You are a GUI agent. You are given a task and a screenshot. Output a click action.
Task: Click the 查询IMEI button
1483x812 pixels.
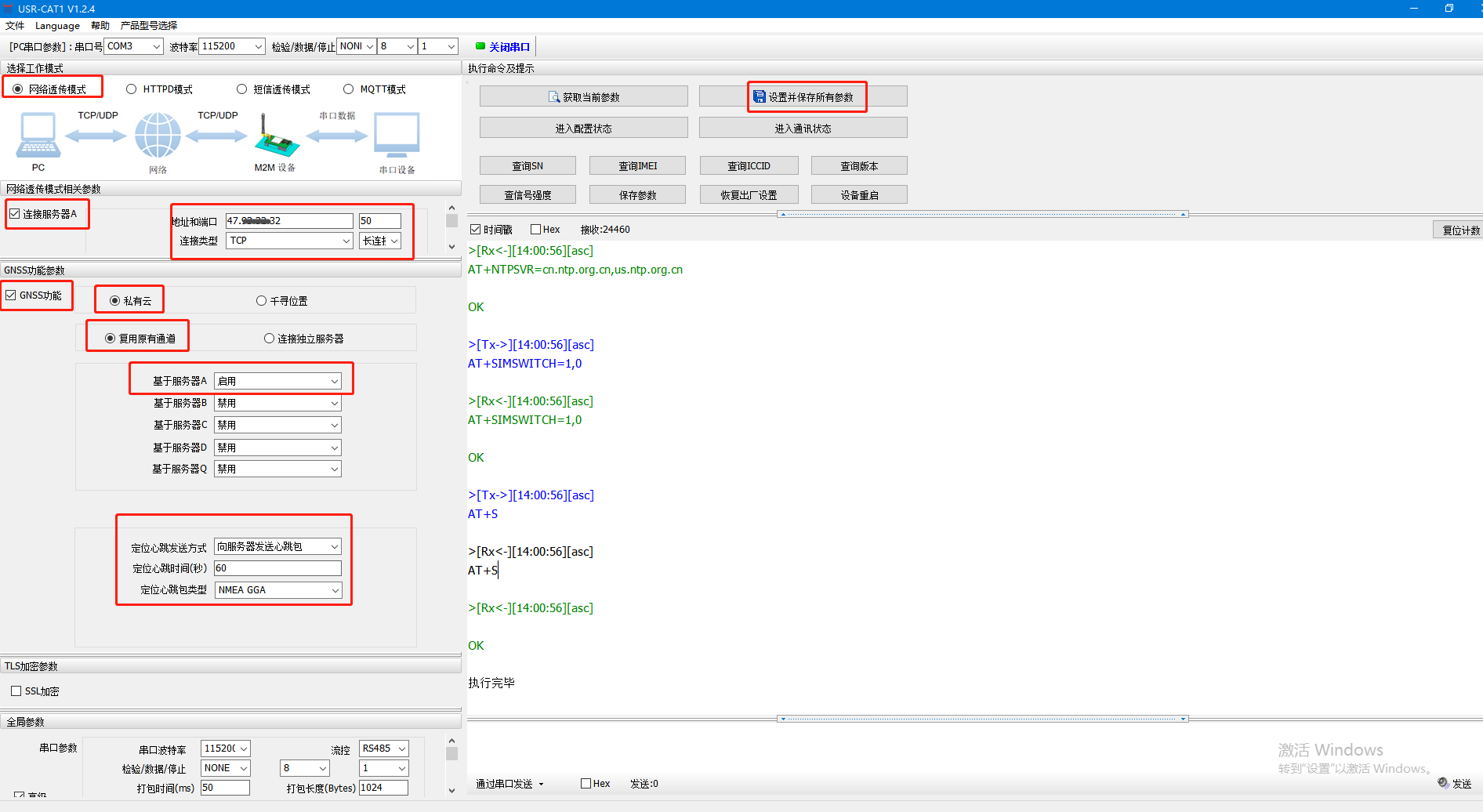[637, 166]
